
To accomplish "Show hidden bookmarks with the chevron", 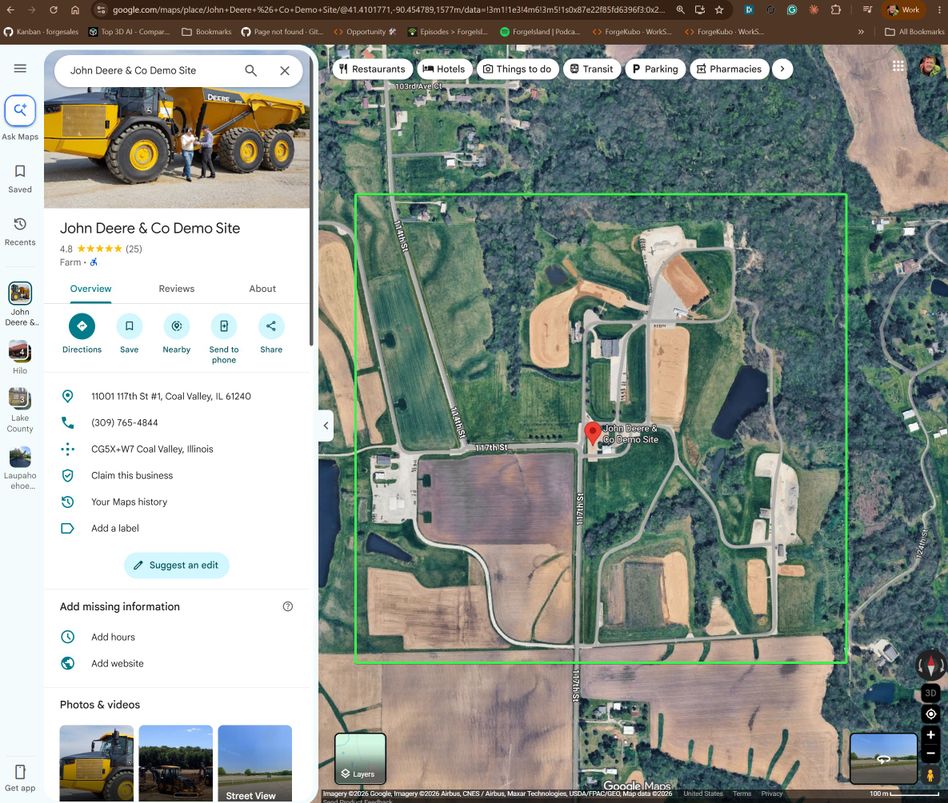I will point(860,31).
